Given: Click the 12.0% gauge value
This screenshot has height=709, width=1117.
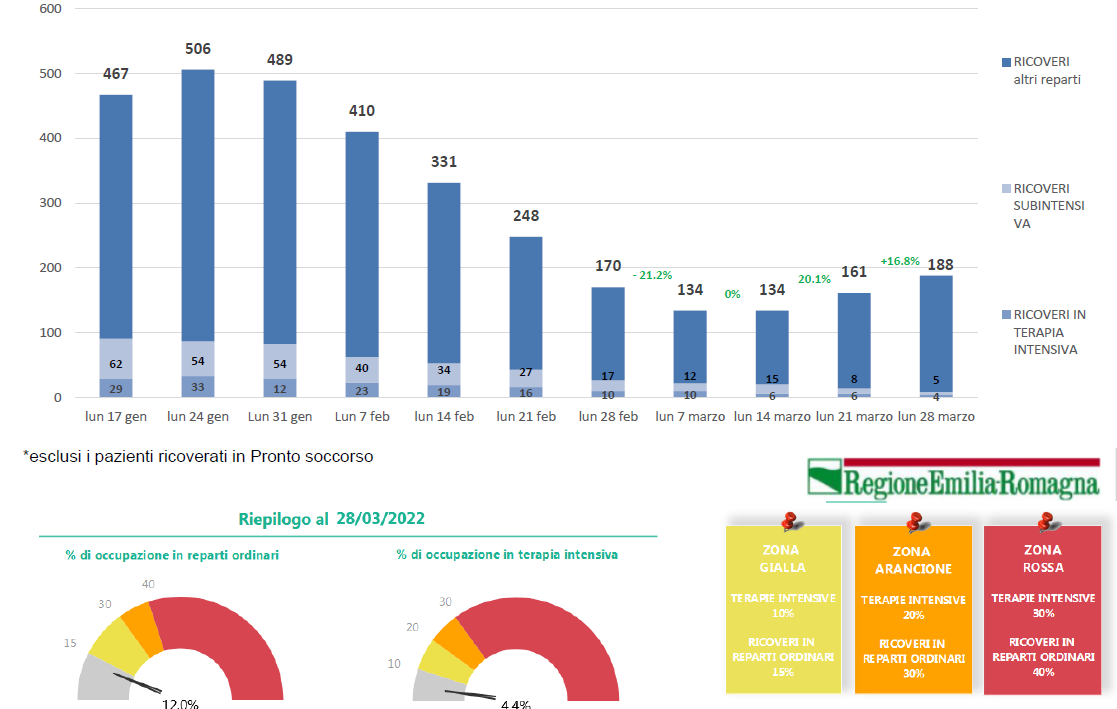Looking at the screenshot, I should (180, 703).
